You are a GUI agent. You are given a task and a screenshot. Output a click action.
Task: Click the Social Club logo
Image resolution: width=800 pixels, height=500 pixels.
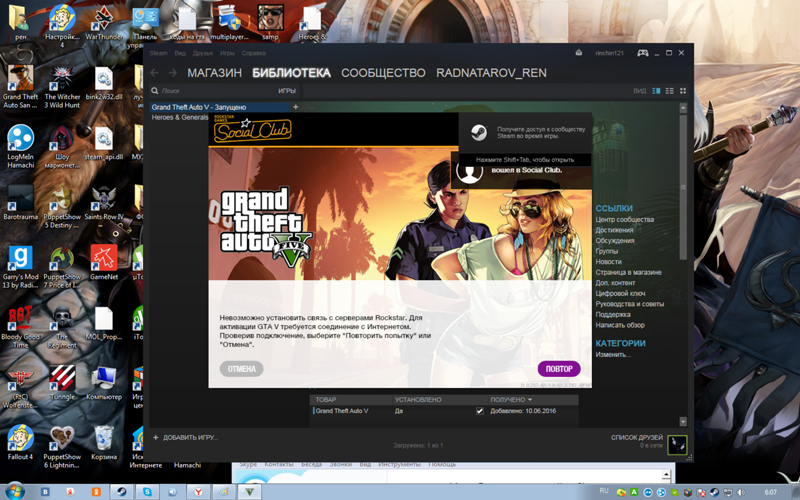252,130
